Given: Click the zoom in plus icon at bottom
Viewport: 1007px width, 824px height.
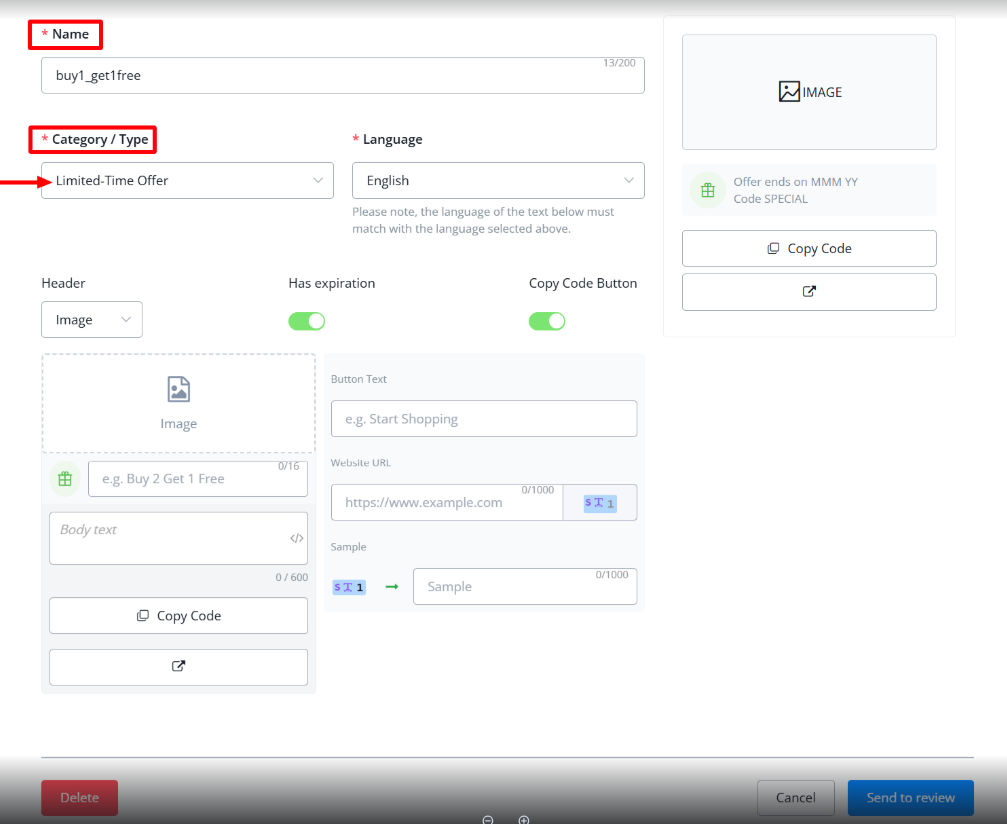Looking at the screenshot, I should click(523, 819).
